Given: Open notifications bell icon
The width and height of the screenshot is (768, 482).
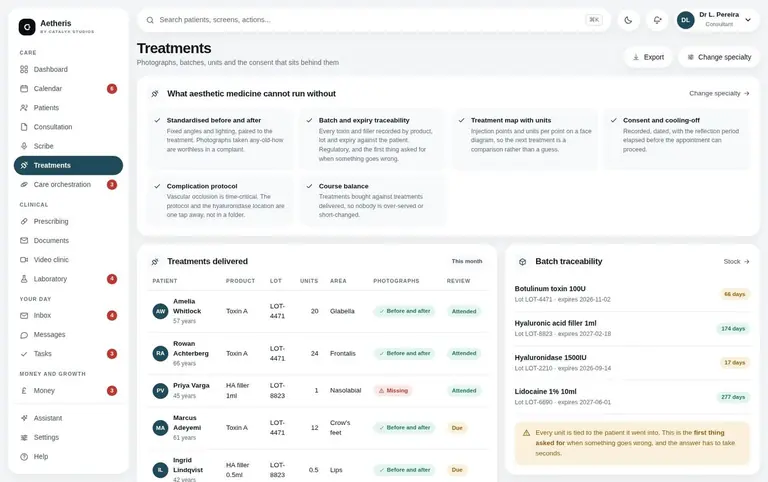Looking at the screenshot, I should (657, 20).
